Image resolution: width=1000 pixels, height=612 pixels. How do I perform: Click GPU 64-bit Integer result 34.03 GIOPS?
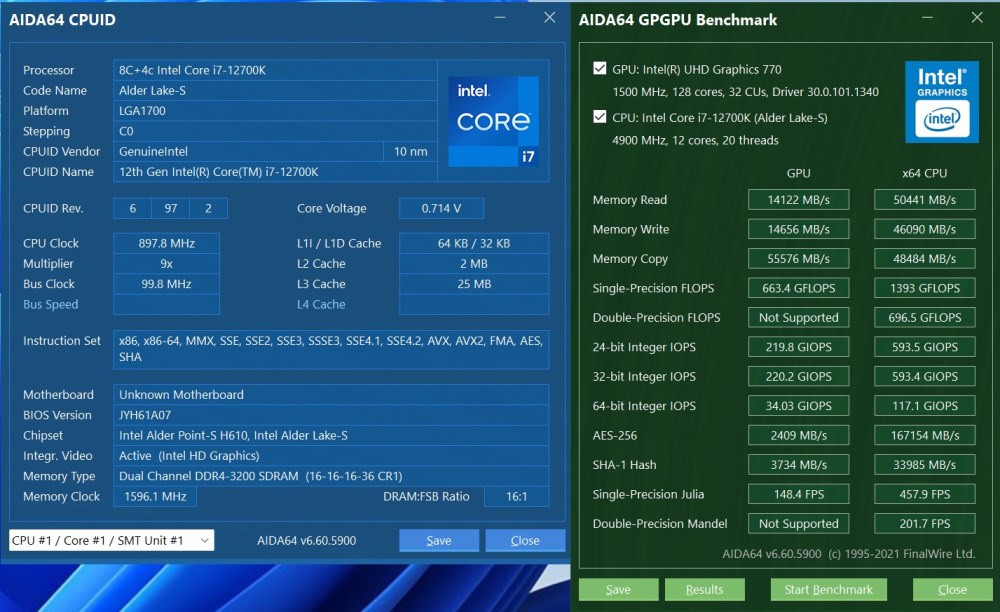click(798, 406)
